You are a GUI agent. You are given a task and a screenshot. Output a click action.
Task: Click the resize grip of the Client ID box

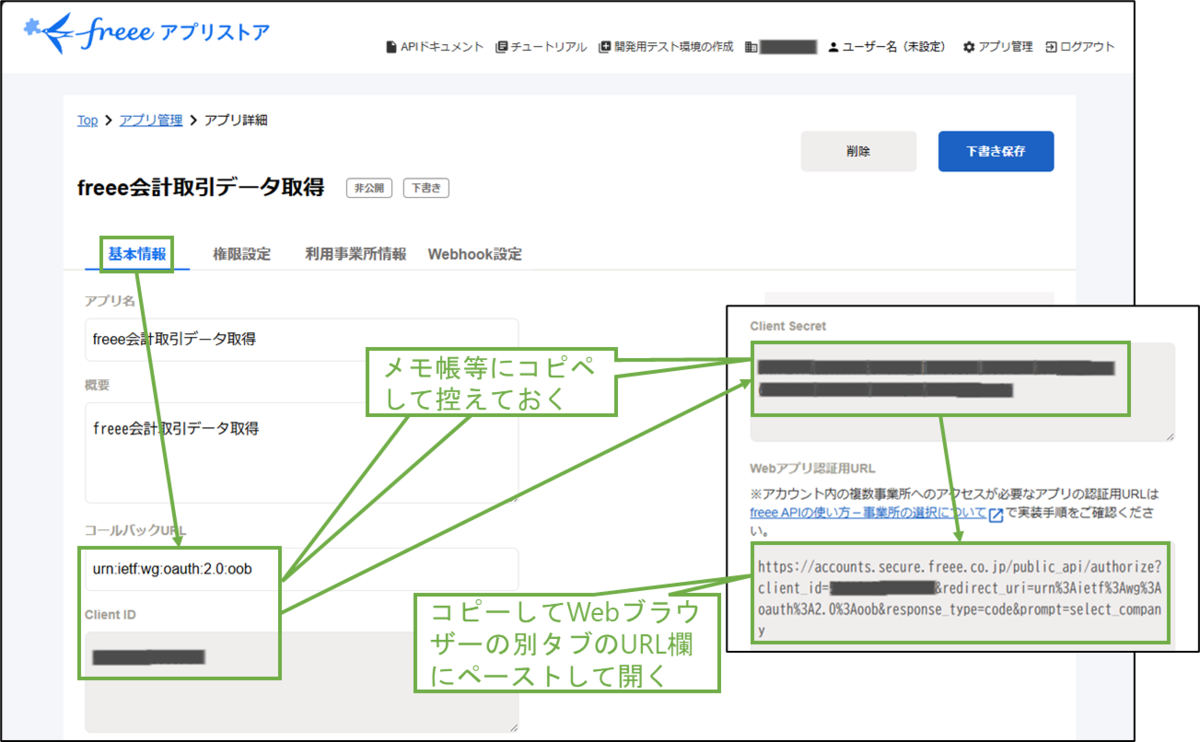(x=513, y=727)
